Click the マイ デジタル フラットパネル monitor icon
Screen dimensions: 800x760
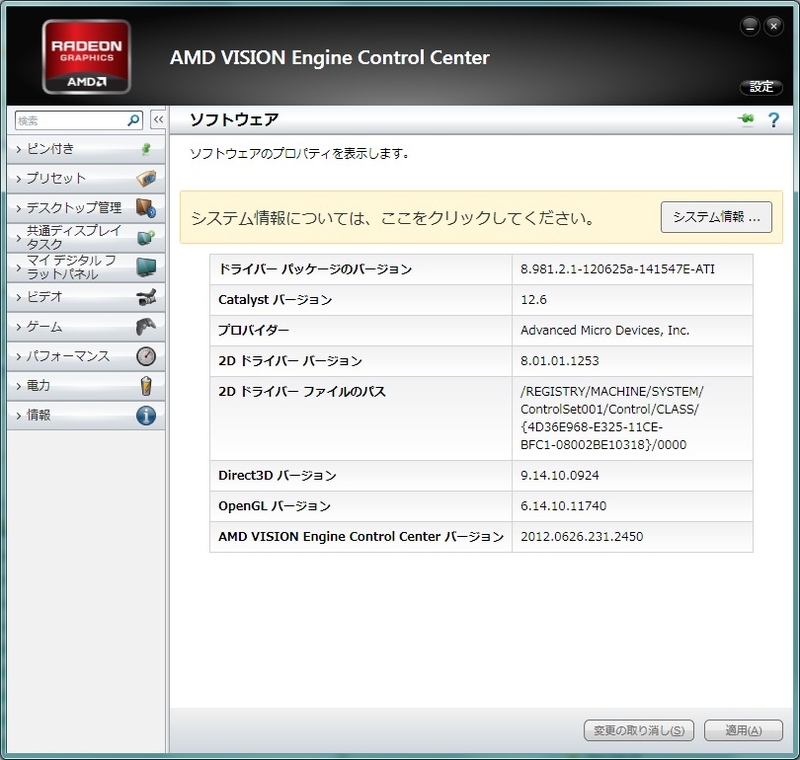click(x=146, y=267)
